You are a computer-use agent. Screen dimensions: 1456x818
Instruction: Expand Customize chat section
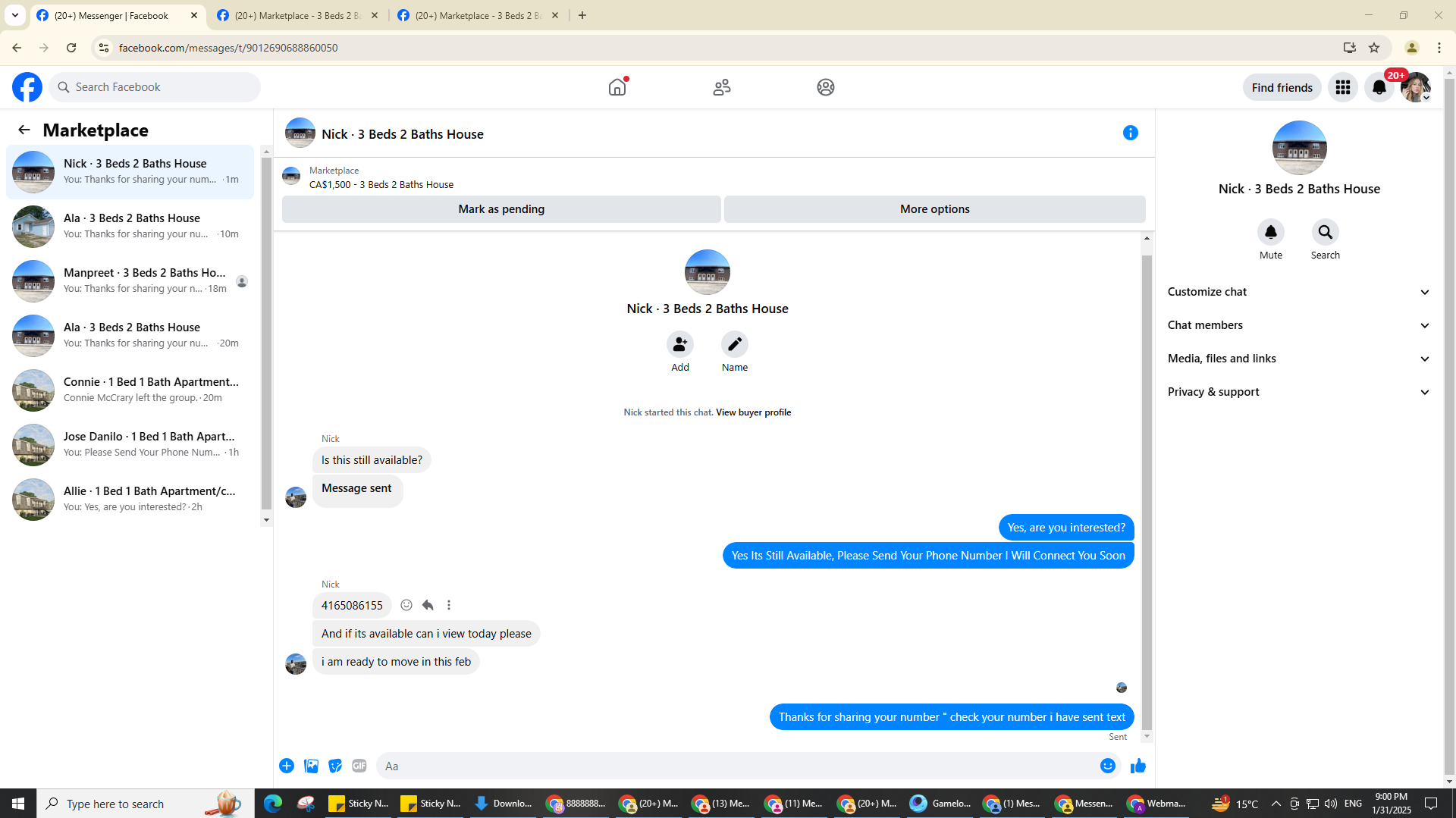(1300, 292)
